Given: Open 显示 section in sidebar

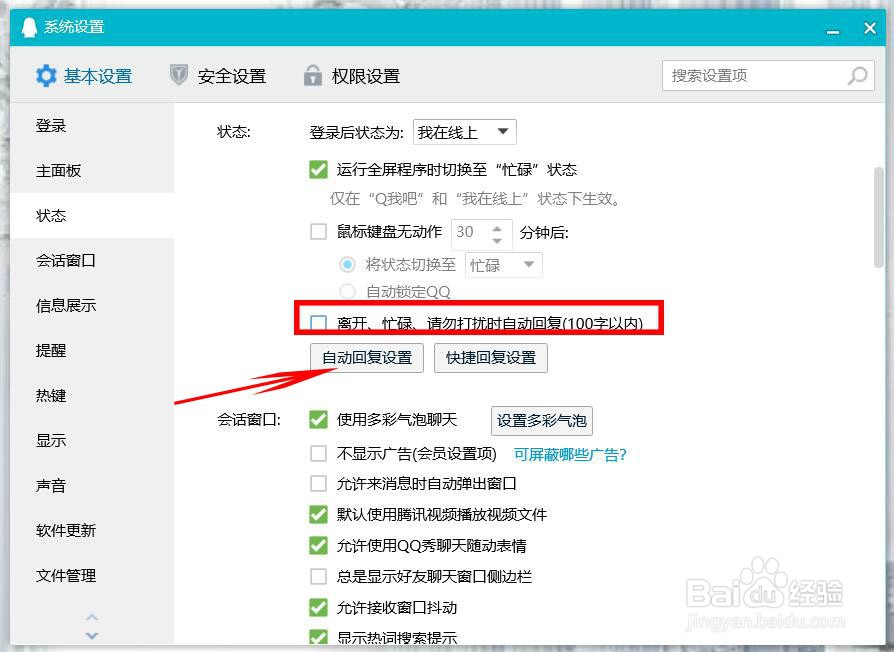Looking at the screenshot, I should click(92, 441).
